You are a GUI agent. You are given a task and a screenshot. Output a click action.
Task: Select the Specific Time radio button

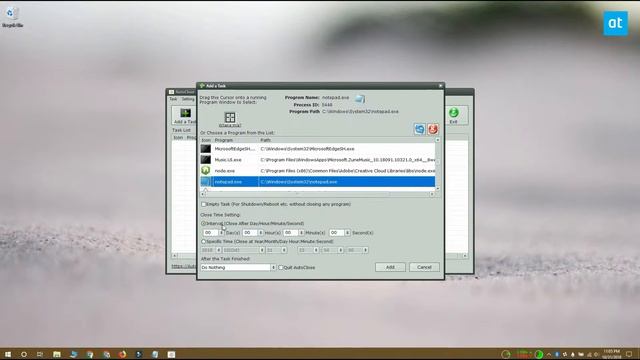coord(203,242)
